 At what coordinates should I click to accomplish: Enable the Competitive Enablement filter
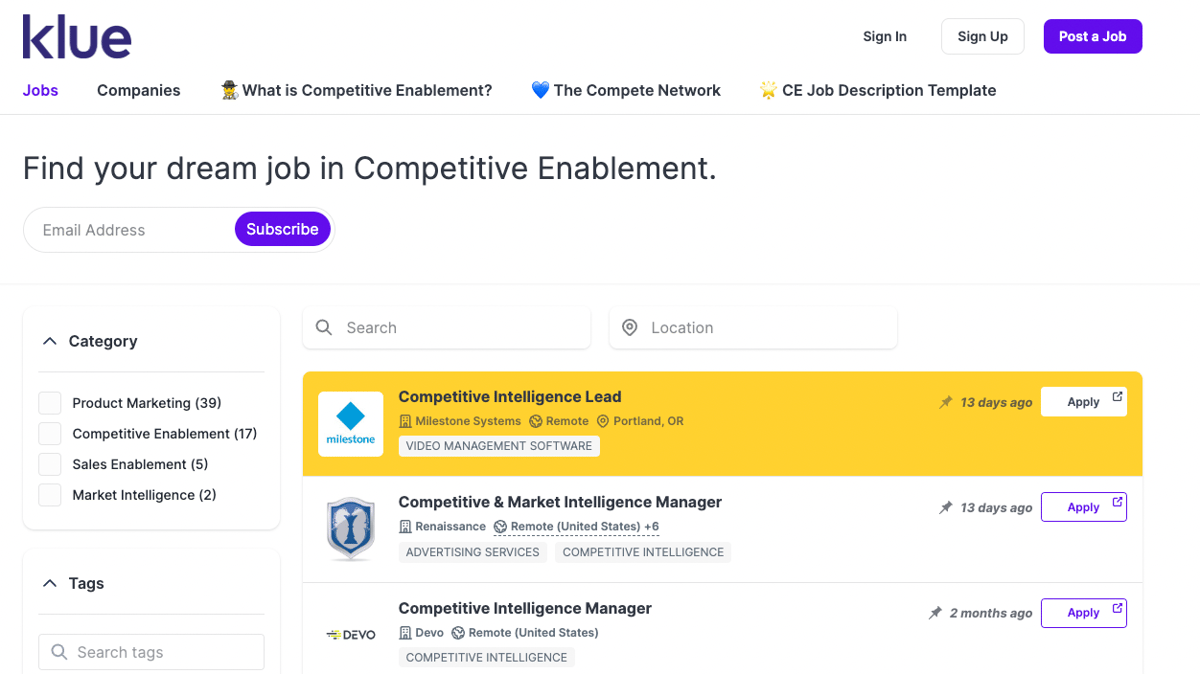pyautogui.click(x=49, y=433)
